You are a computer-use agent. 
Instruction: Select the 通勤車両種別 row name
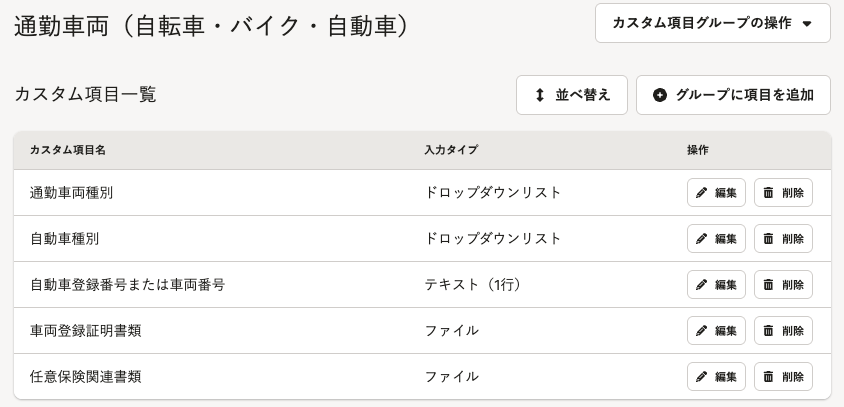click(x=72, y=193)
